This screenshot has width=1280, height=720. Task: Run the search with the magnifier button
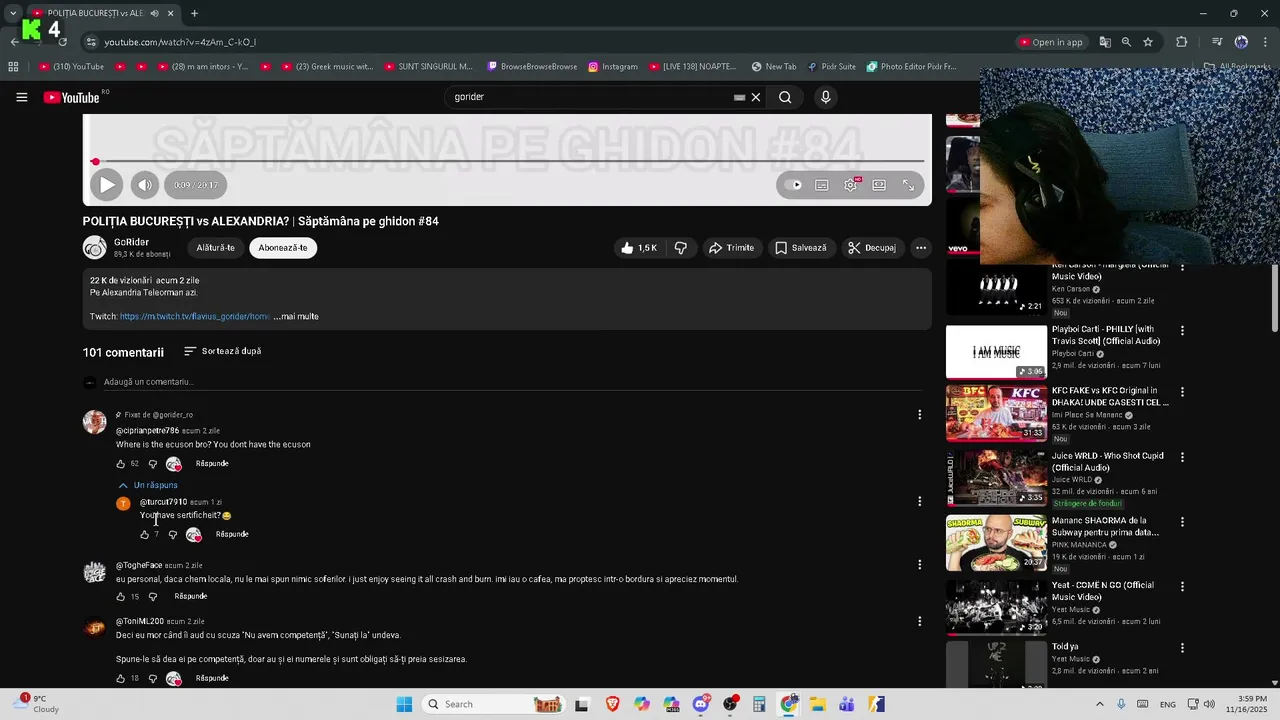785,97
